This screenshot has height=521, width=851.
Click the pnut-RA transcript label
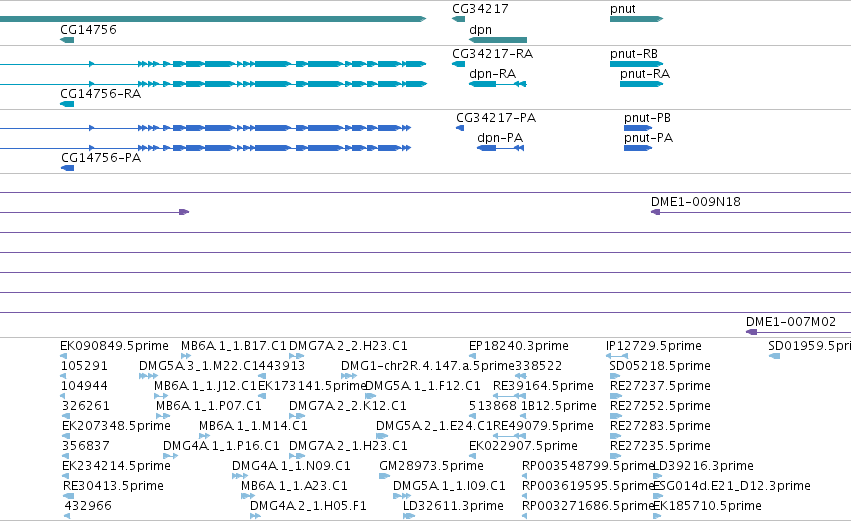[645, 74]
